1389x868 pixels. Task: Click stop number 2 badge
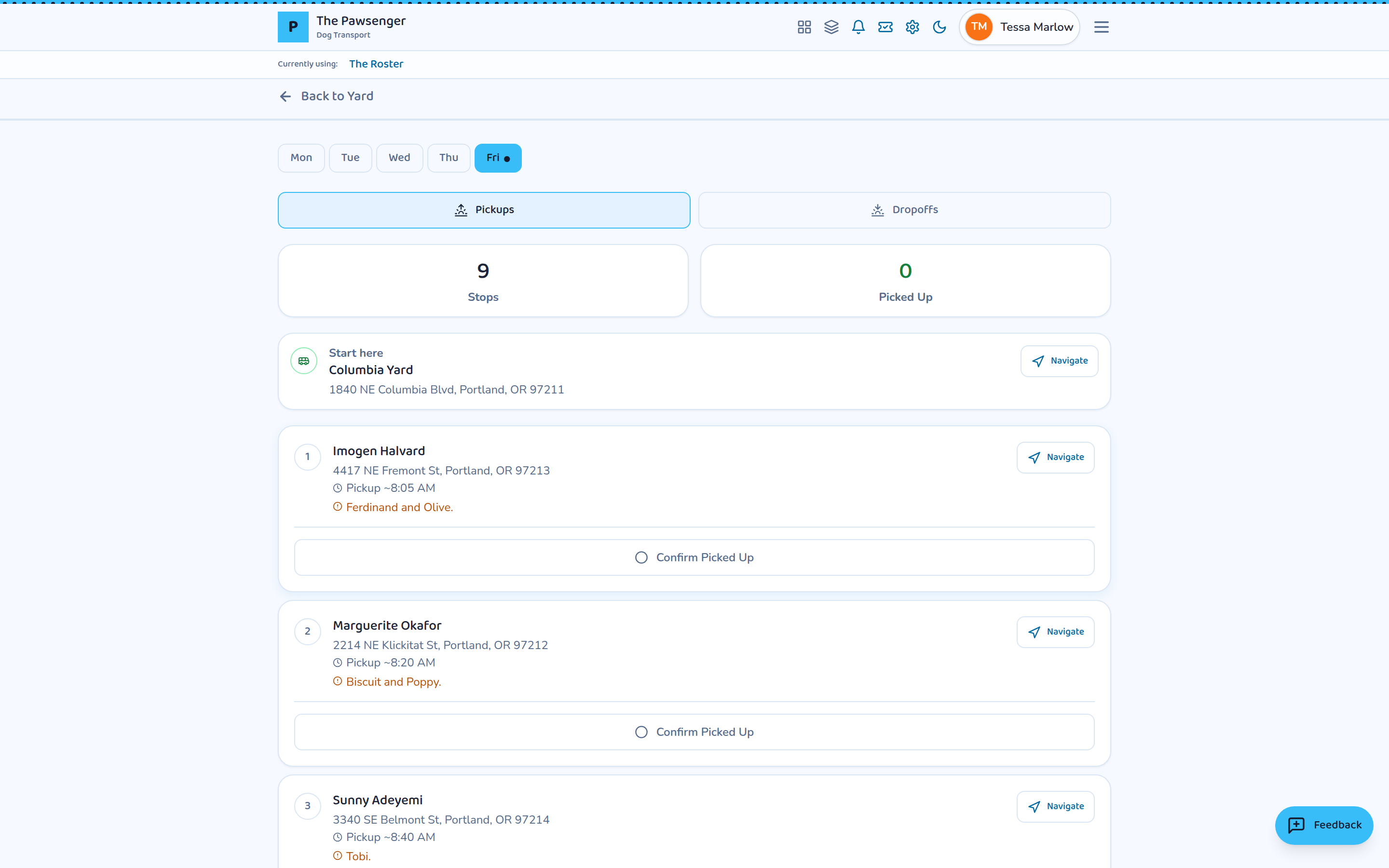308,632
